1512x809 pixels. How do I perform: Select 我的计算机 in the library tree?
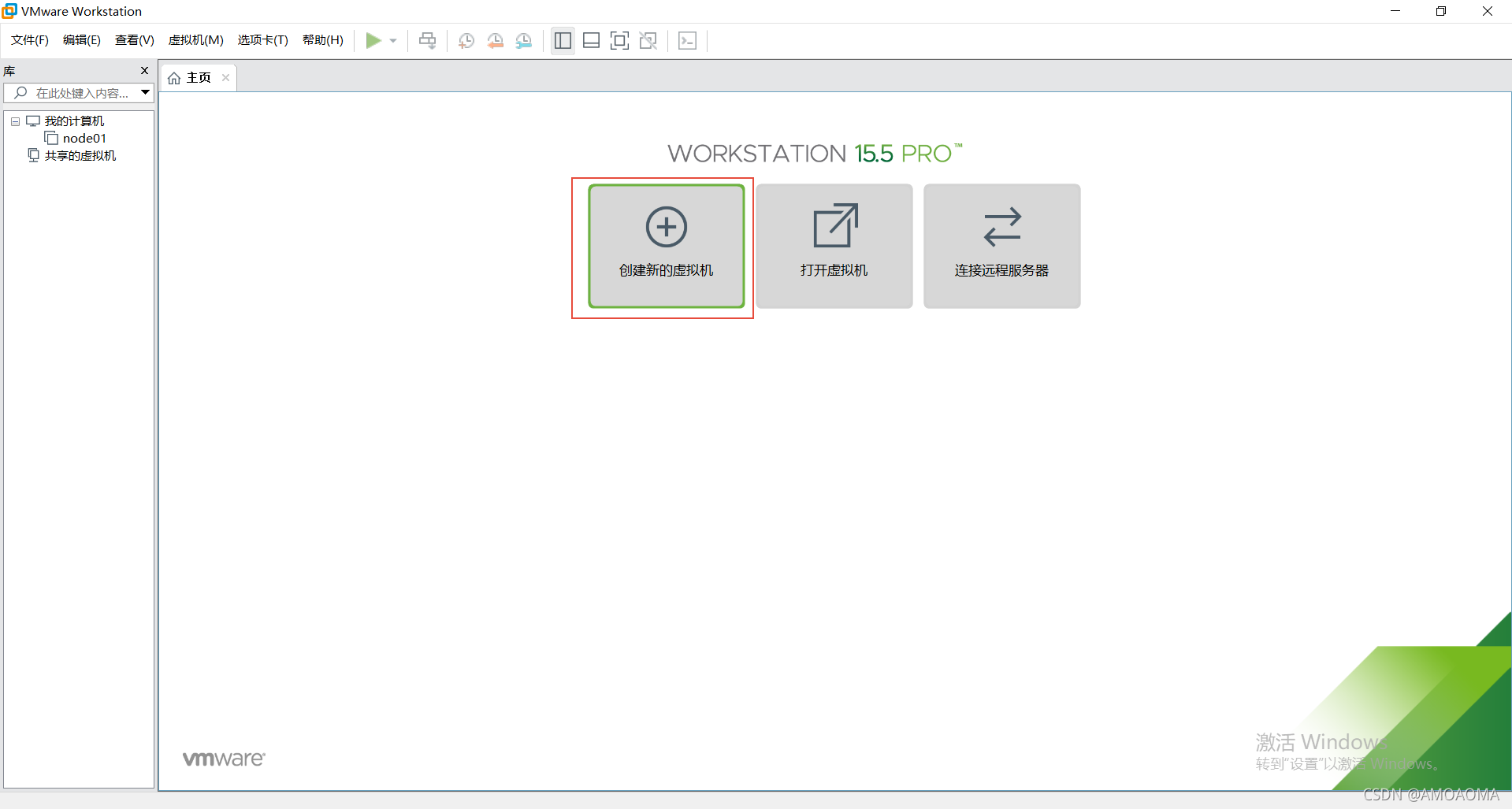pyautogui.click(x=74, y=121)
